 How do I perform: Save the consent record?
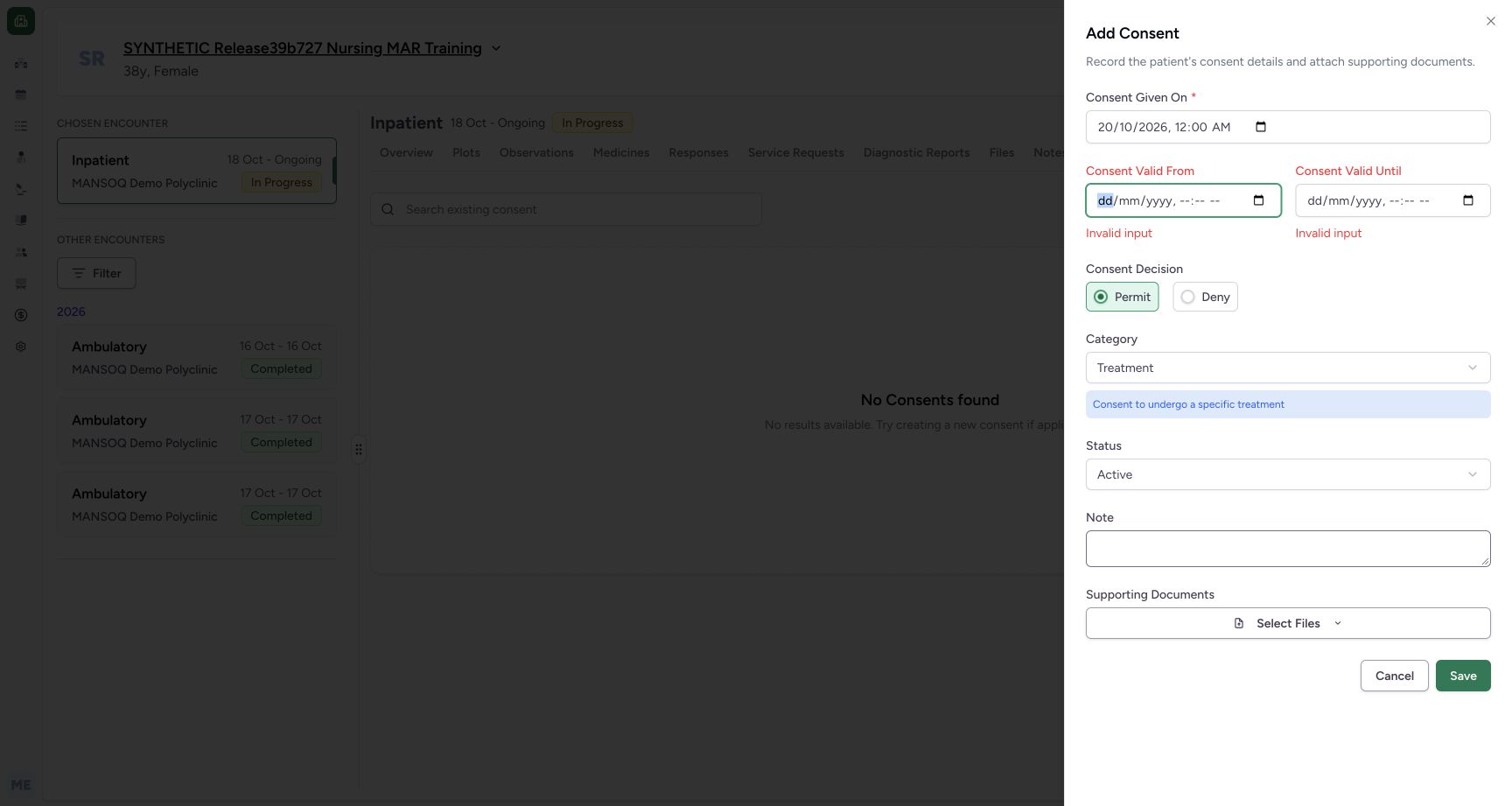(1462, 676)
